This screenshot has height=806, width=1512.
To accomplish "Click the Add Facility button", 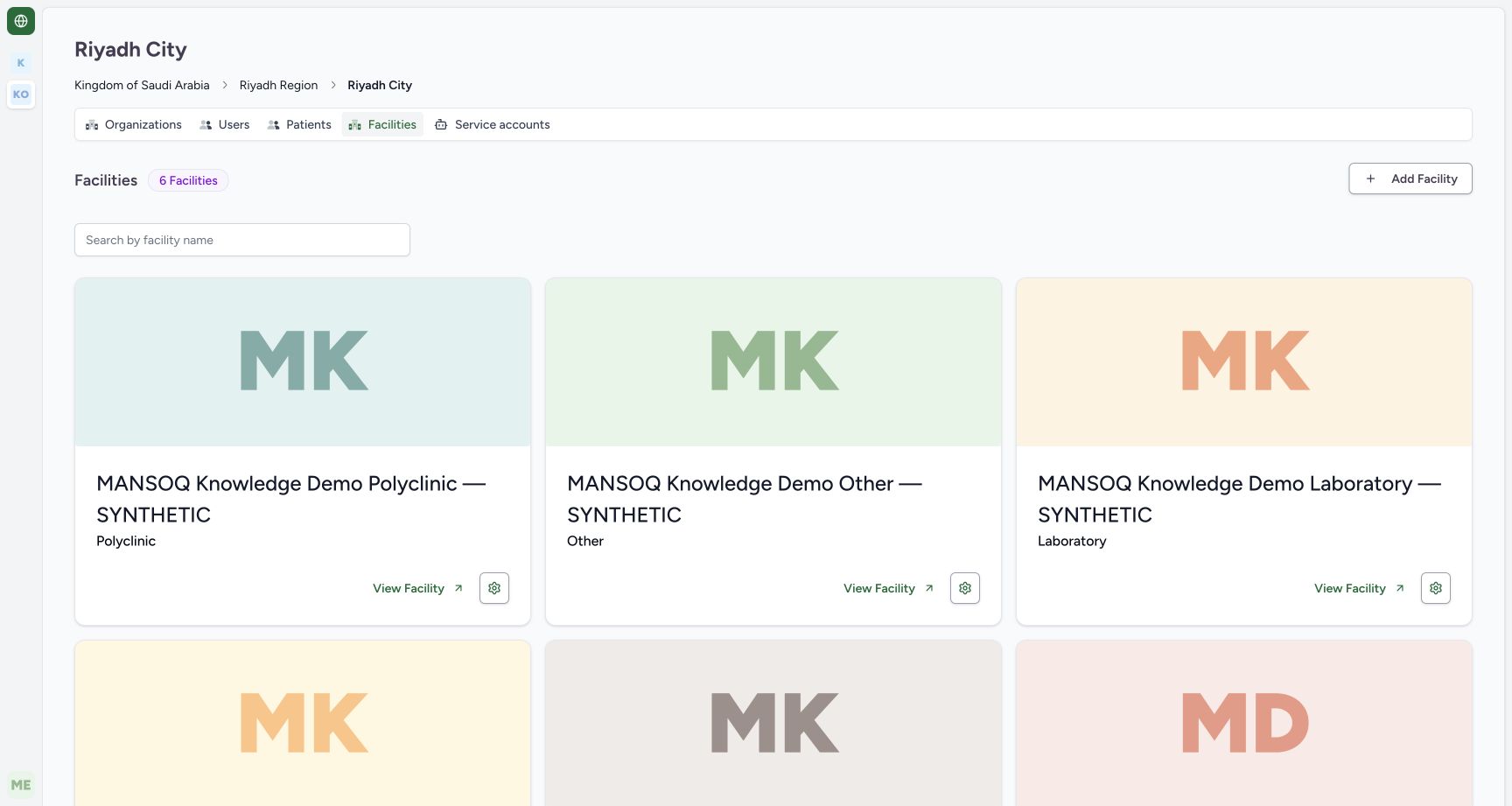I will [x=1410, y=179].
